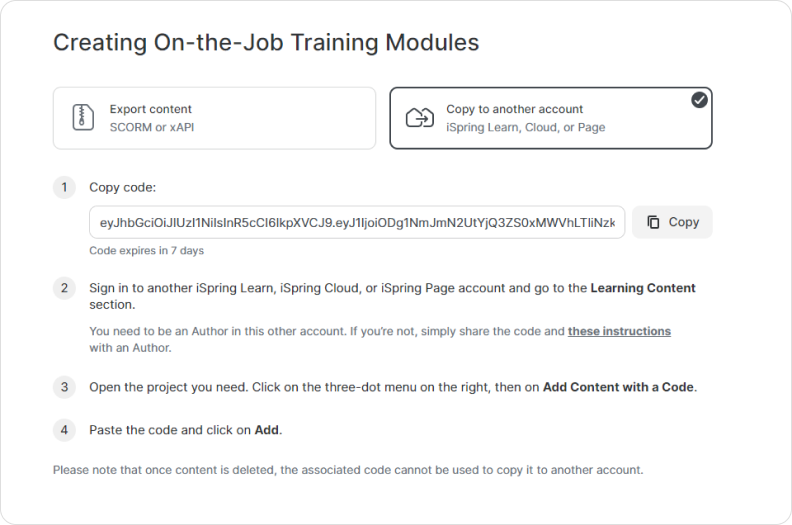The width and height of the screenshot is (792, 525).
Task: Click the bold 'Add Content with a Code' text
Action: (x=618, y=387)
